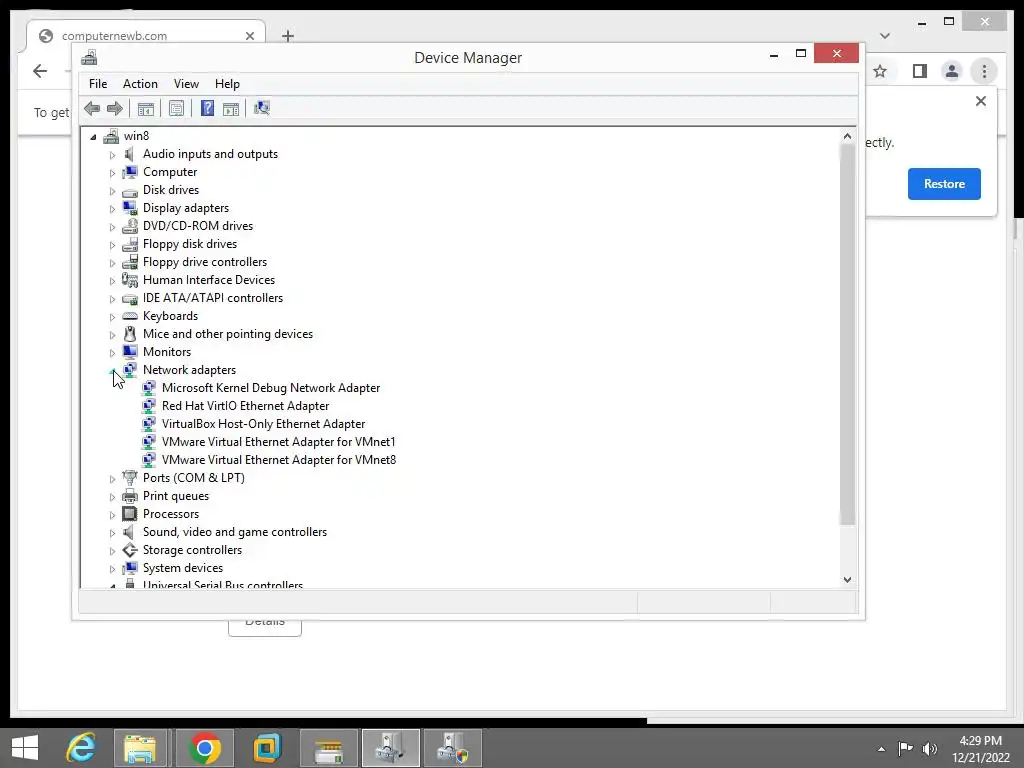
Task: Toggle the Show/Hide Action Pane icon
Action: click(x=231, y=108)
